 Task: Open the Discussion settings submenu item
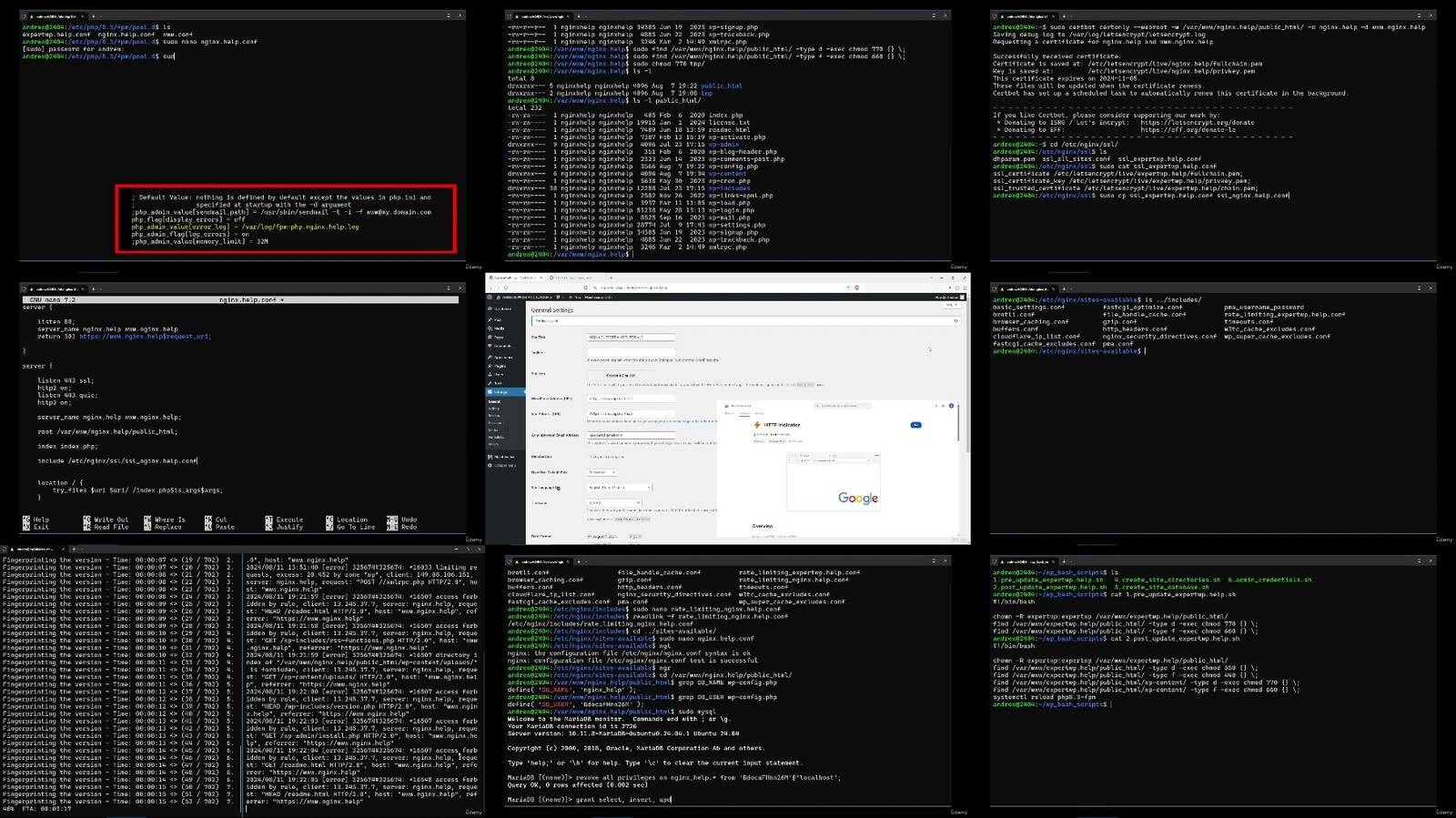(495, 422)
